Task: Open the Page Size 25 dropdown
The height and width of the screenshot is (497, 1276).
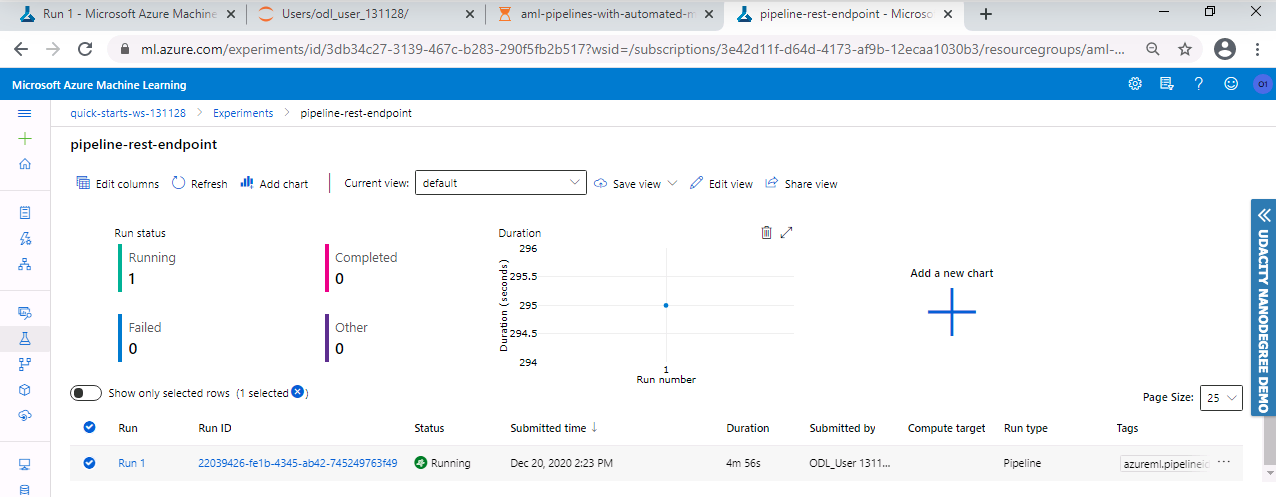Action: coord(1221,397)
